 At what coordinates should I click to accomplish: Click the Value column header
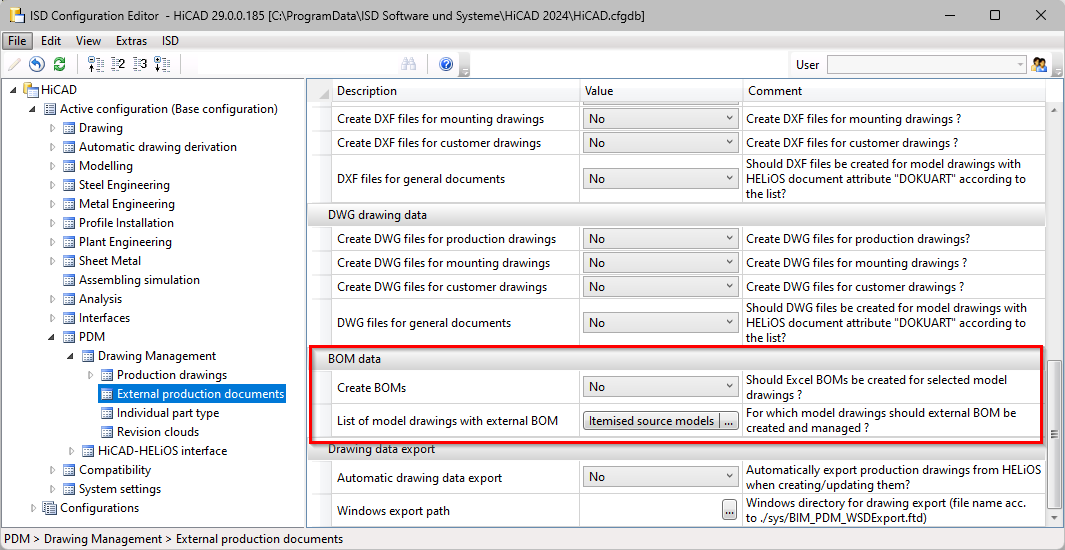pyautogui.click(x=662, y=91)
